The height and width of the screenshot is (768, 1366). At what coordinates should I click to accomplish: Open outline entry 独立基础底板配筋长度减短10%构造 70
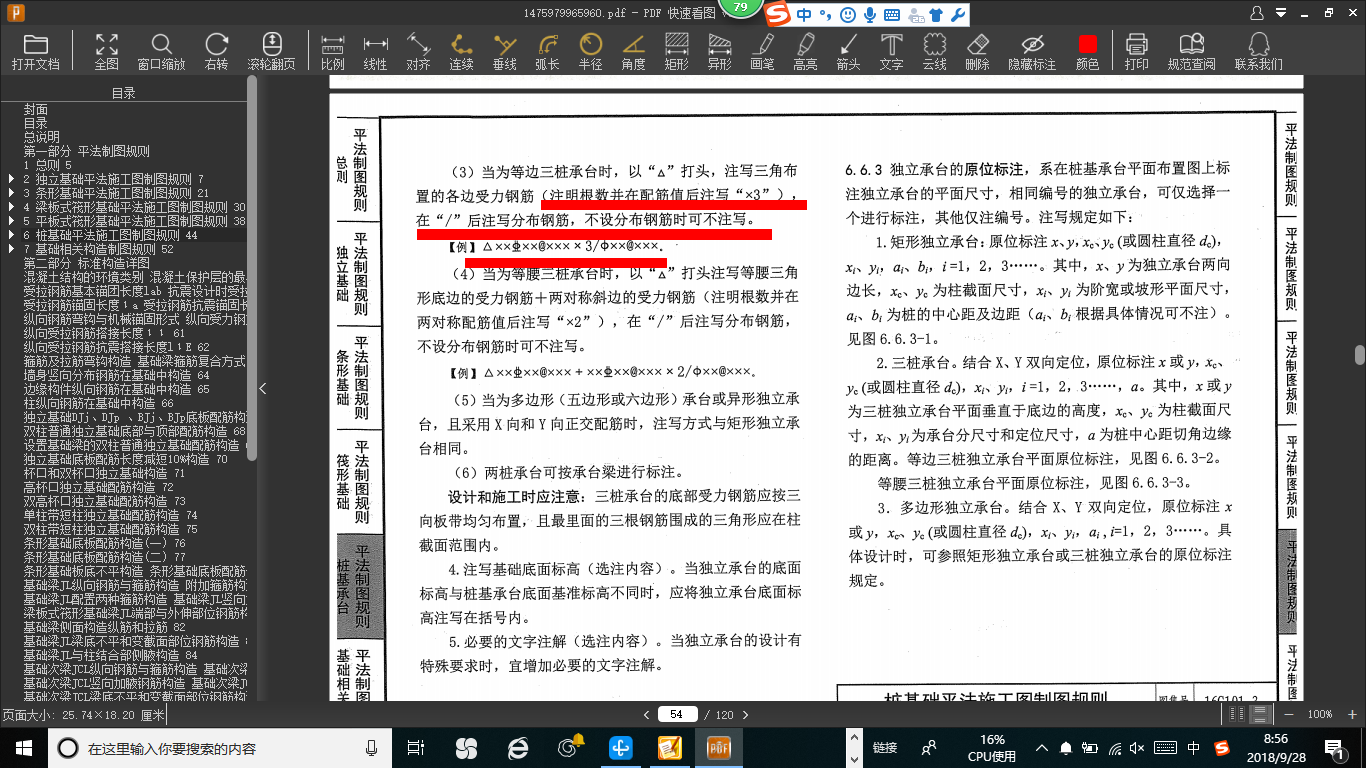coord(125,459)
